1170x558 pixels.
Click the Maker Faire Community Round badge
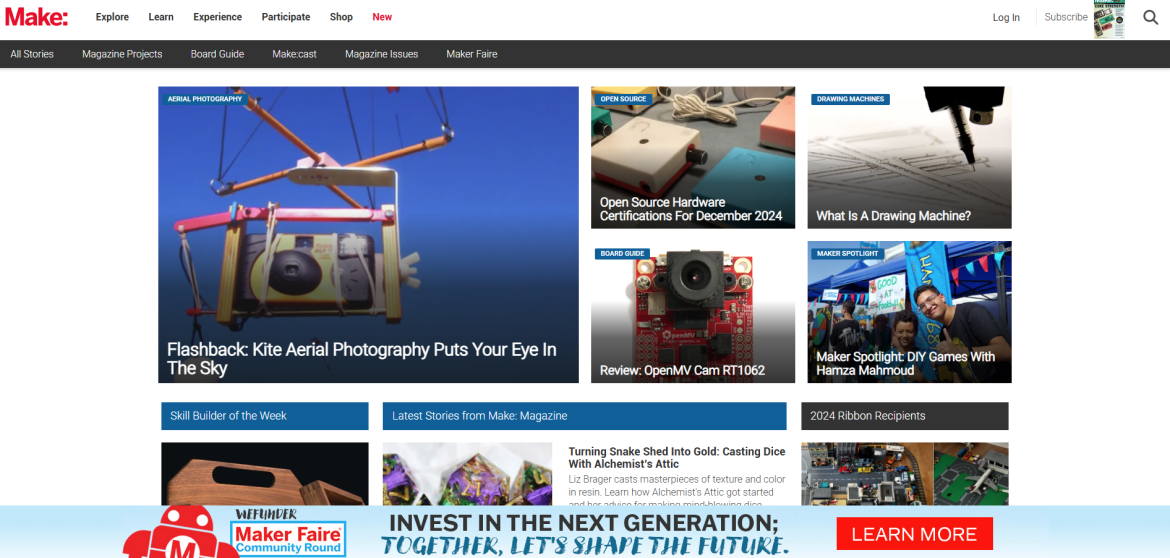(287, 539)
